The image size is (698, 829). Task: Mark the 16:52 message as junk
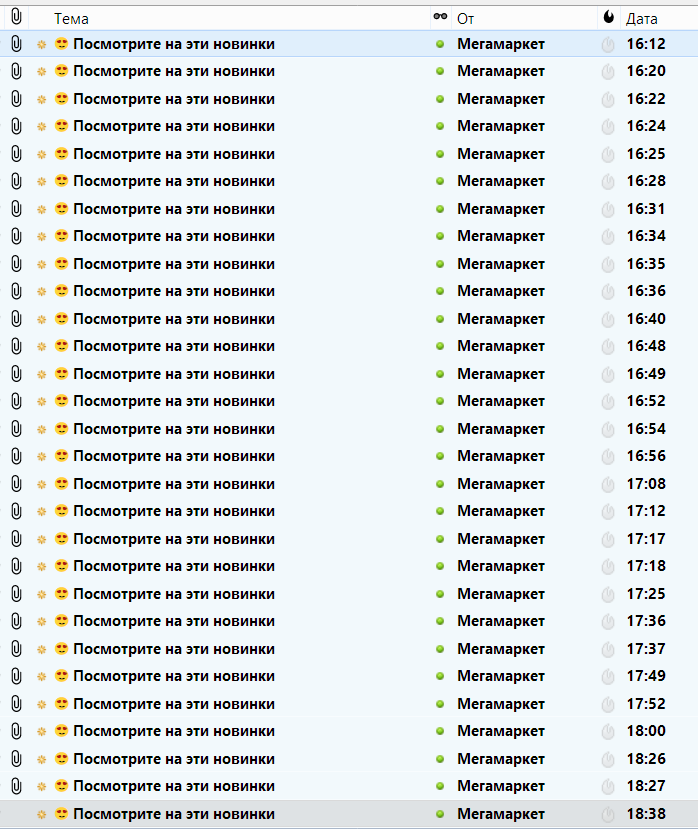click(608, 402)
